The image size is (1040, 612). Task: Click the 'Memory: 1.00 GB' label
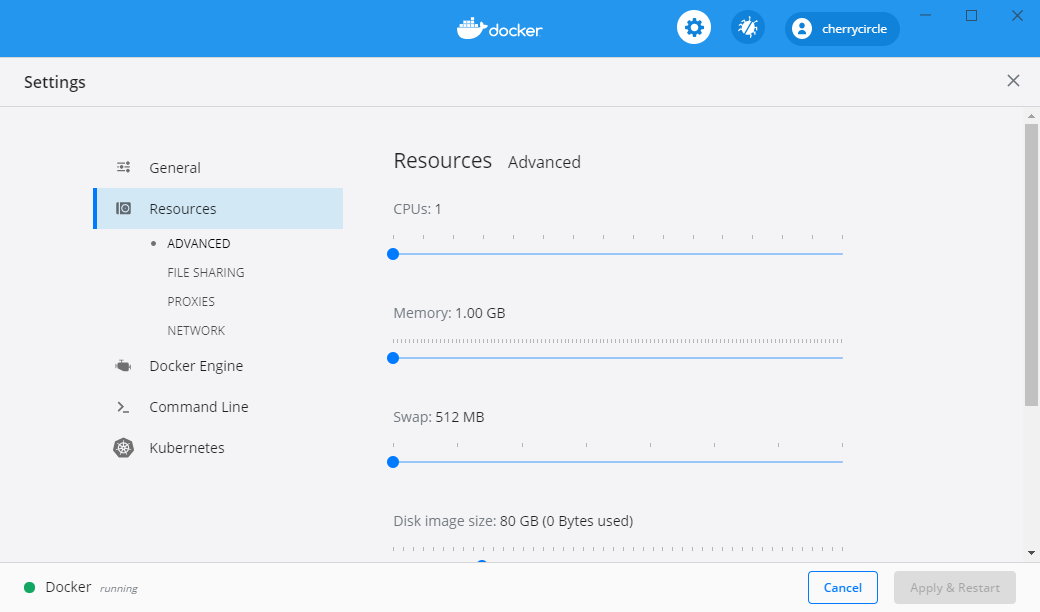point(449,313)
